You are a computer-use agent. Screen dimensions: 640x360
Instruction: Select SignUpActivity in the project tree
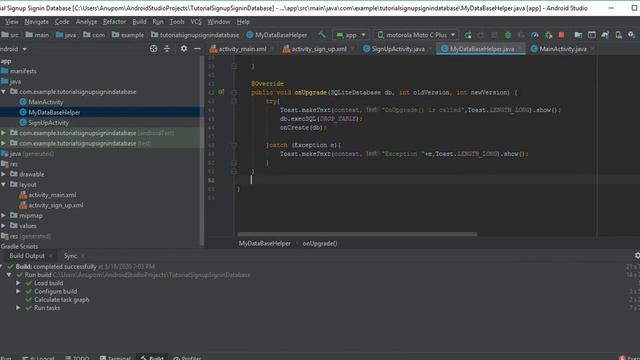[x=49, y=122]
